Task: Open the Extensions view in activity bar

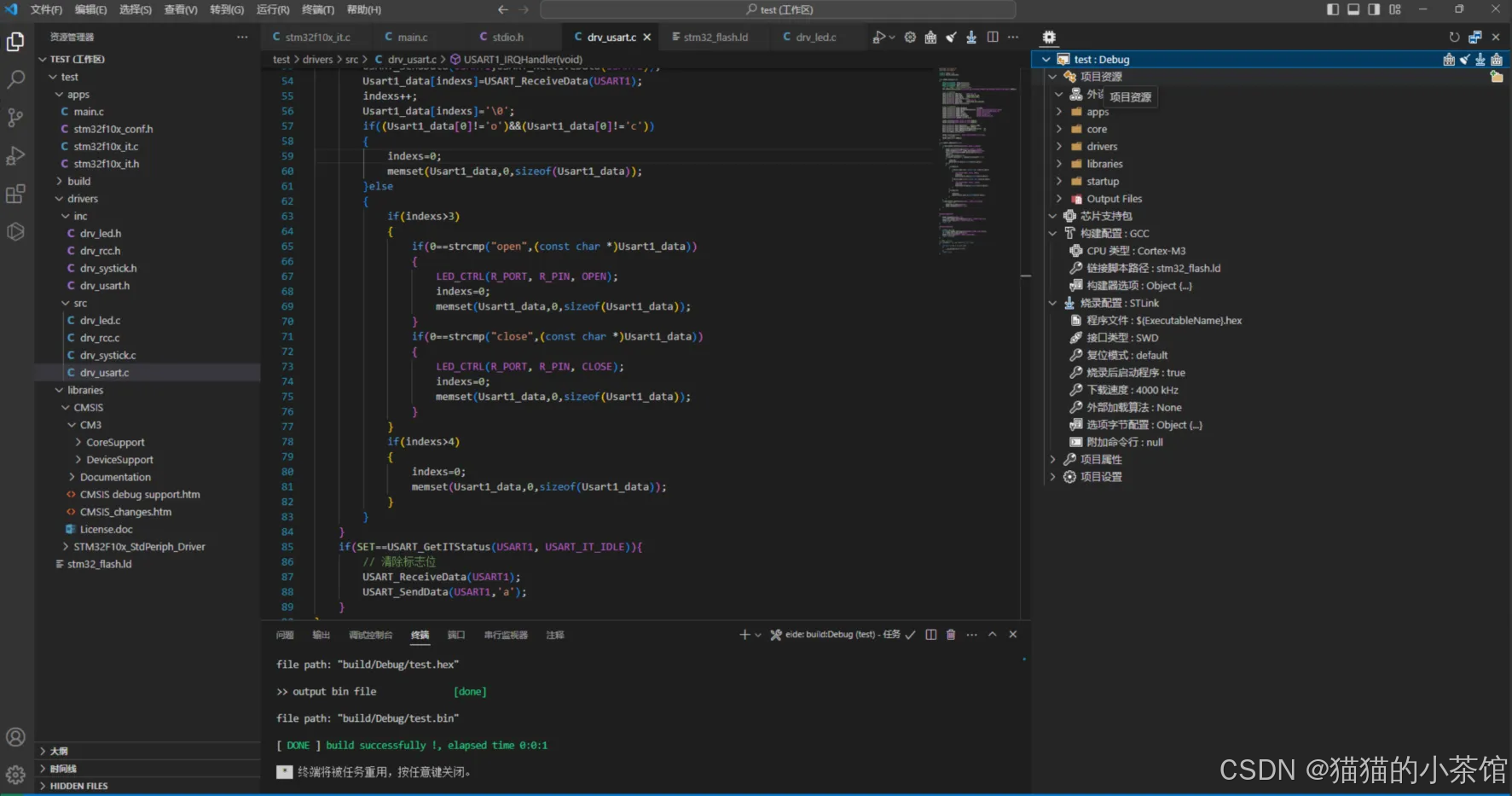Action: (x=15, y=195)
